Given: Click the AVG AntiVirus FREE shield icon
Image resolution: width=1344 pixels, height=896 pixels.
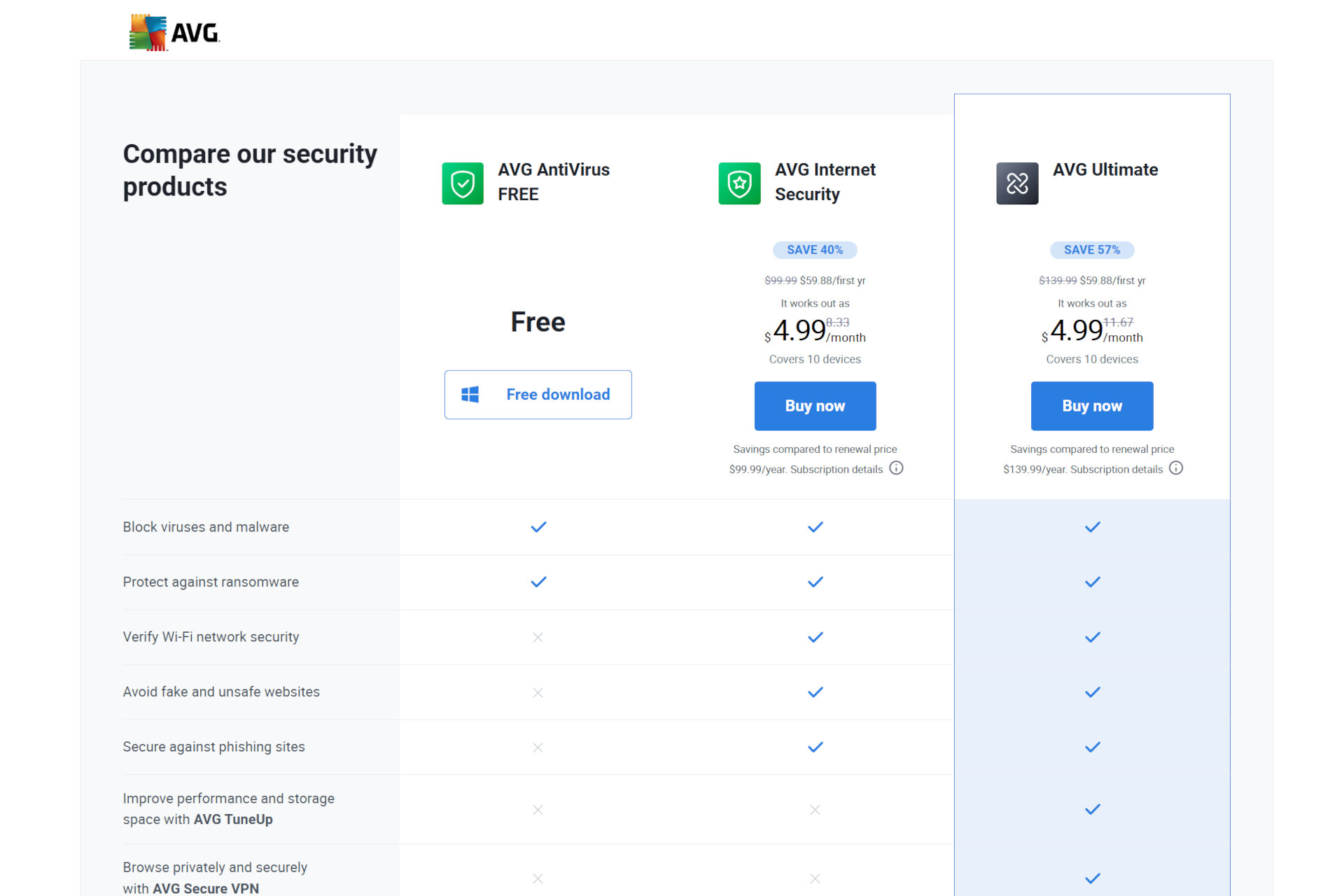Looking at the screenshot, I should tap(463, 183).
